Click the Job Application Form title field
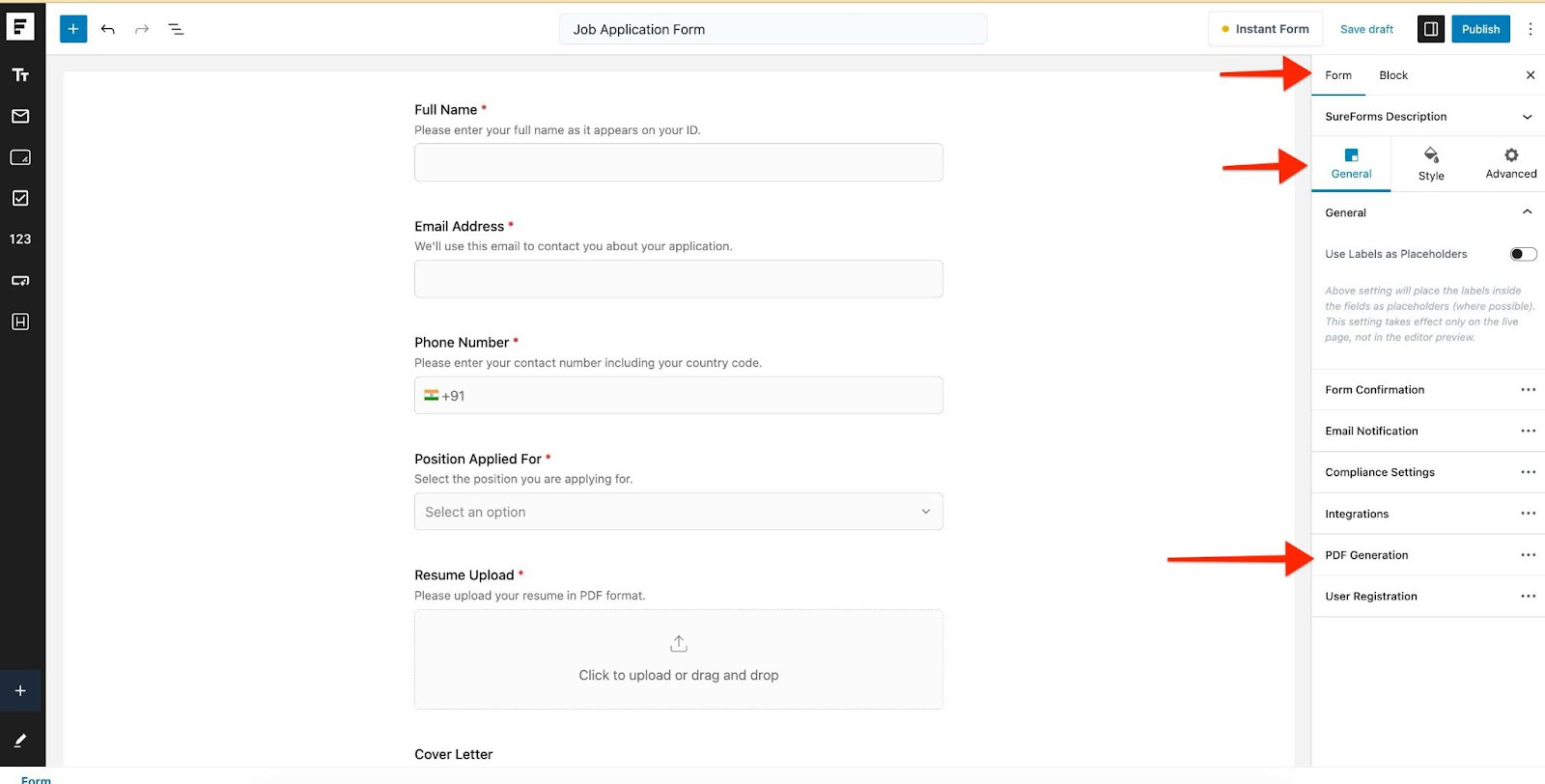Screen dimensions: 1545x784 coord(773,29)
